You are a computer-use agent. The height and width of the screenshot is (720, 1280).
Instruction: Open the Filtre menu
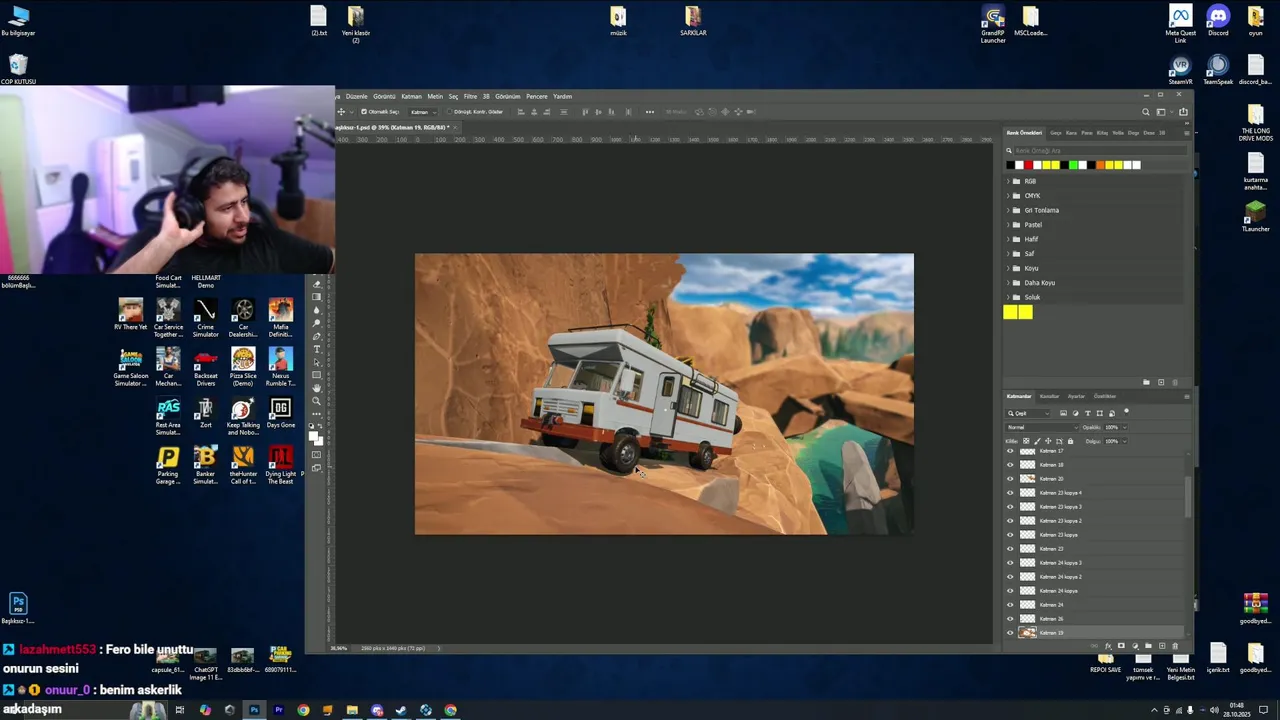[x=470, y=97]
